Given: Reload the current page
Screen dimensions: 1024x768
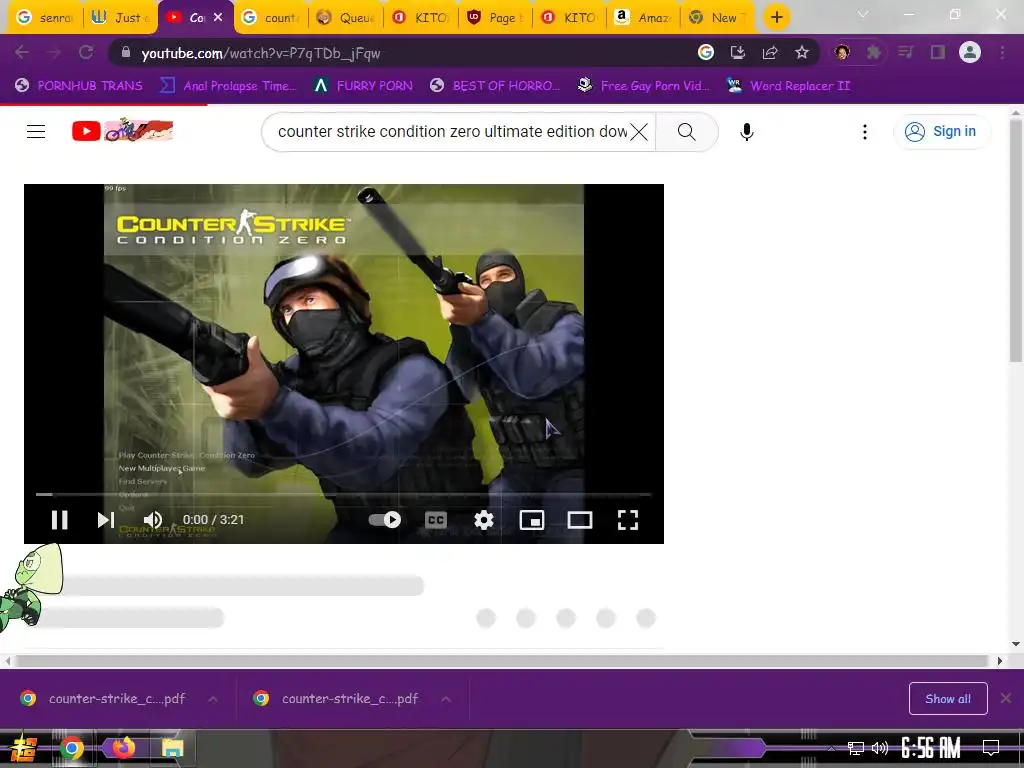Looking at the screenshot, I should pyautogui.click(x=86, y=53).
